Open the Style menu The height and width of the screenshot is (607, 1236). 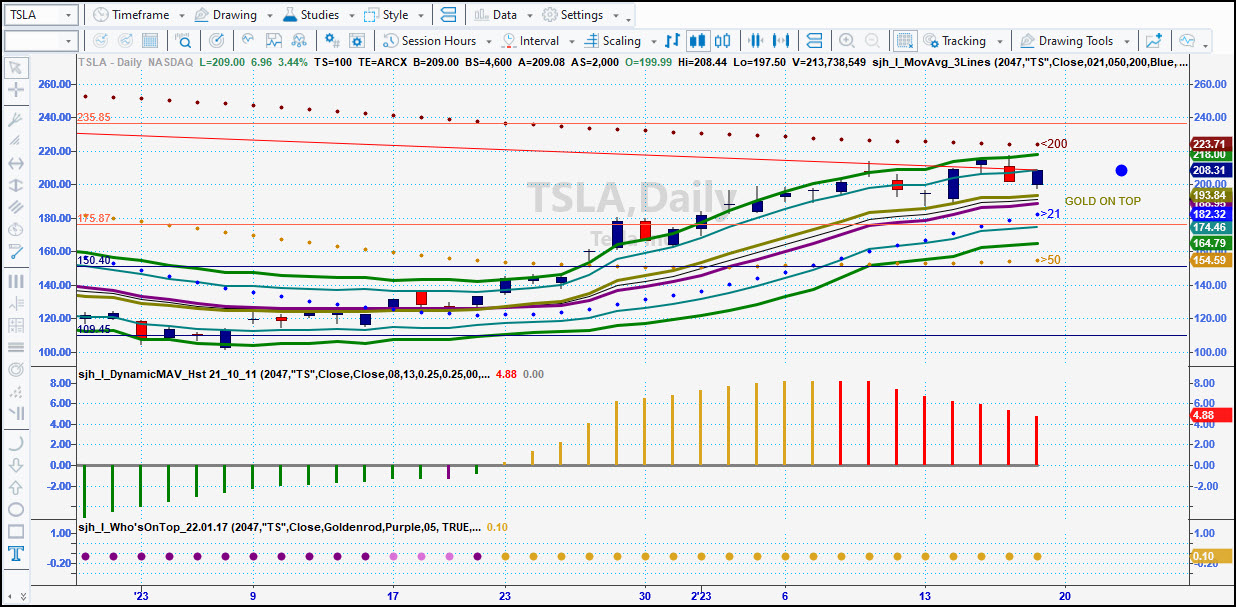387,15
